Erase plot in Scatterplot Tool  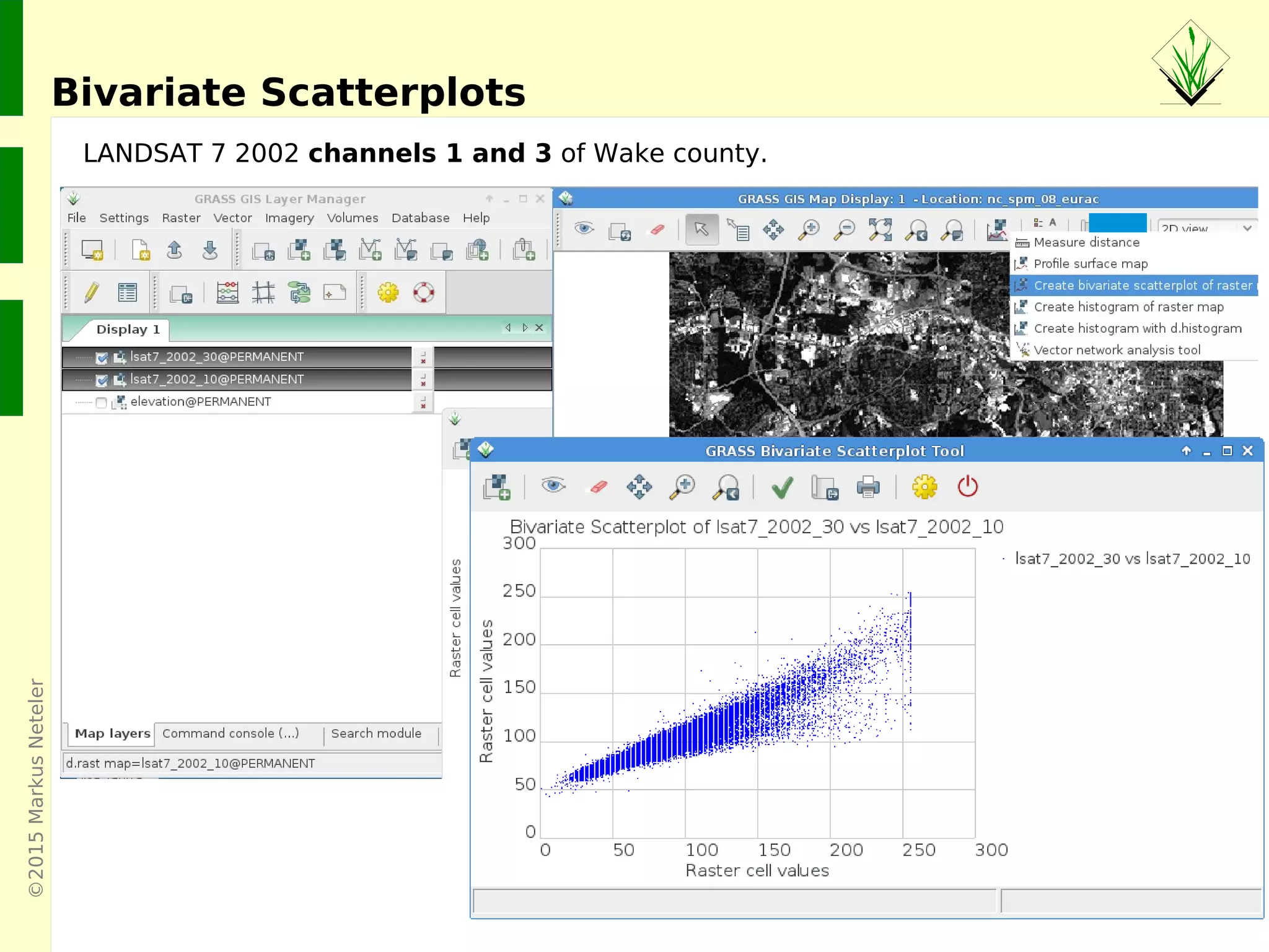pos(599,487)
